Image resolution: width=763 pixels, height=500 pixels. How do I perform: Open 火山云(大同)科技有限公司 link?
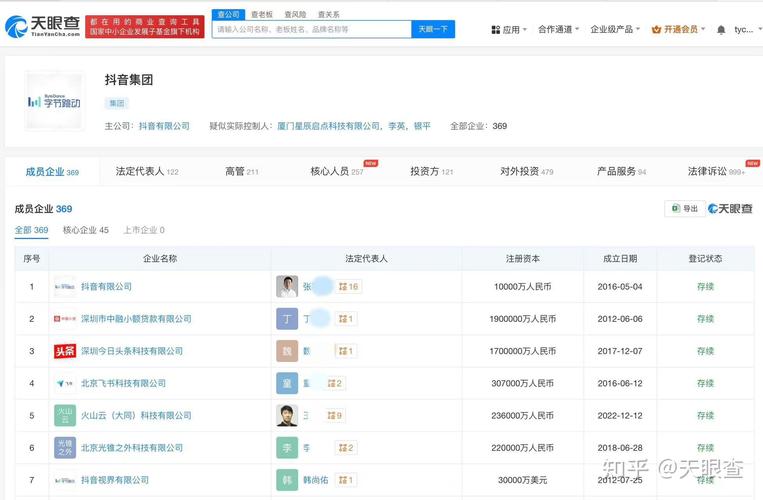click(x=136, y=415)
